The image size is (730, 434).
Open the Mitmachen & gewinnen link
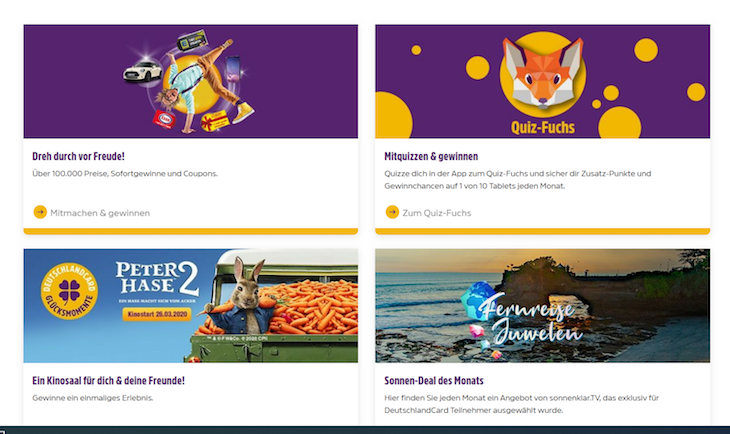click(100, 213)
